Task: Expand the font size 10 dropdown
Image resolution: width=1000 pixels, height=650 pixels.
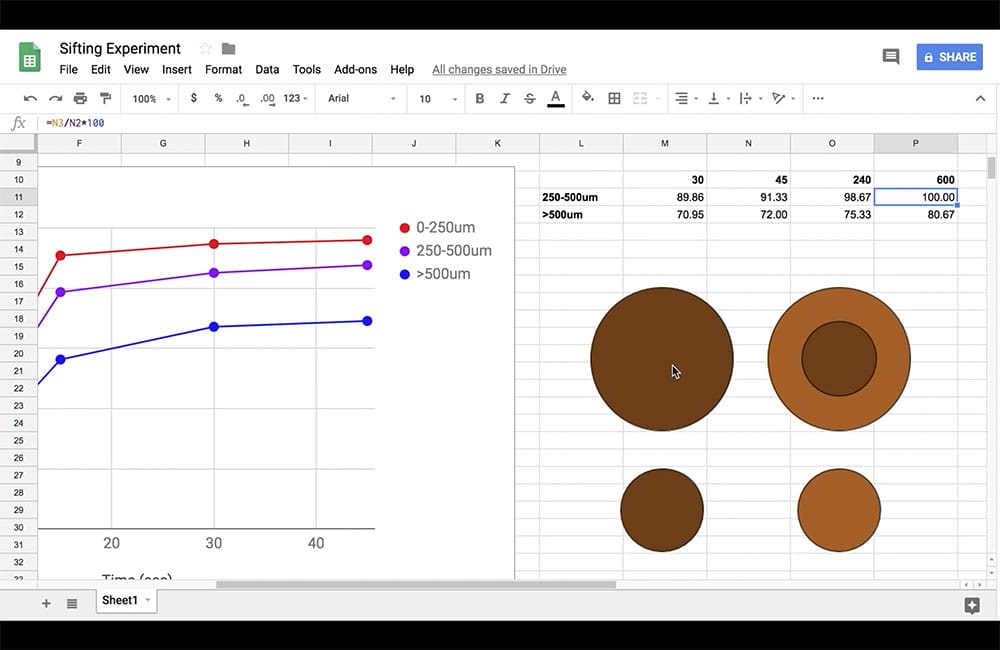Action: [x=435, y=99]
